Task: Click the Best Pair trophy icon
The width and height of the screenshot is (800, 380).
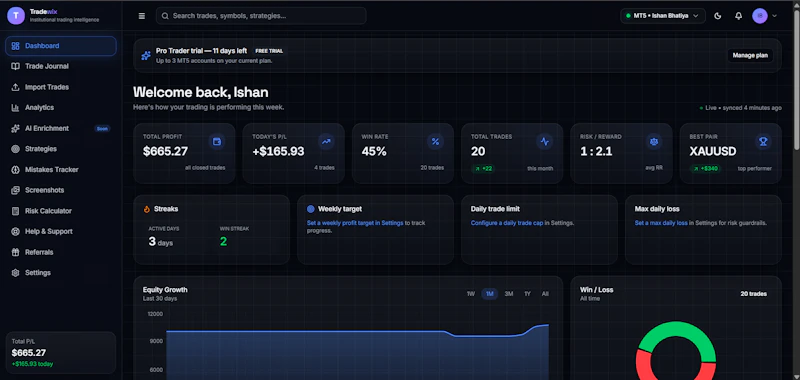Action: [763, 142]
